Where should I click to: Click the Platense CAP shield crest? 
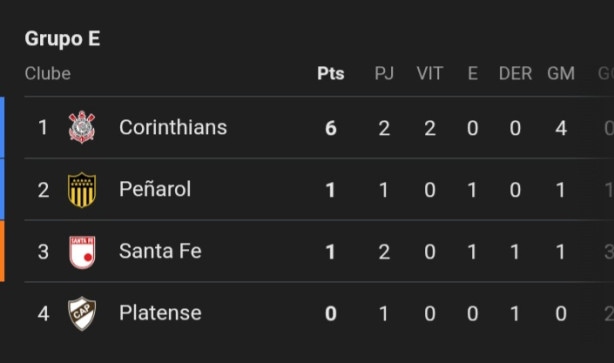[82, 313]
